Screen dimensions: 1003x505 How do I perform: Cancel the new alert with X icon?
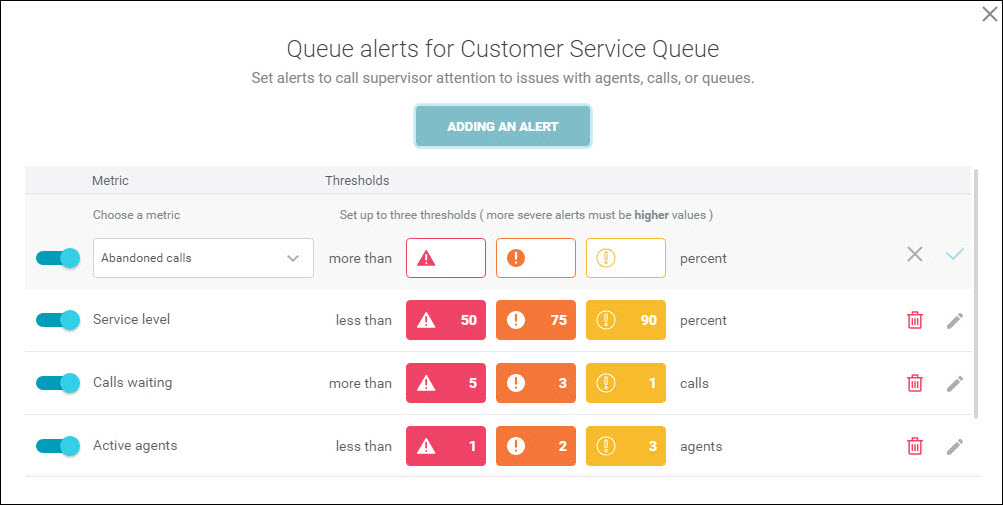click(x=915, y=254)
